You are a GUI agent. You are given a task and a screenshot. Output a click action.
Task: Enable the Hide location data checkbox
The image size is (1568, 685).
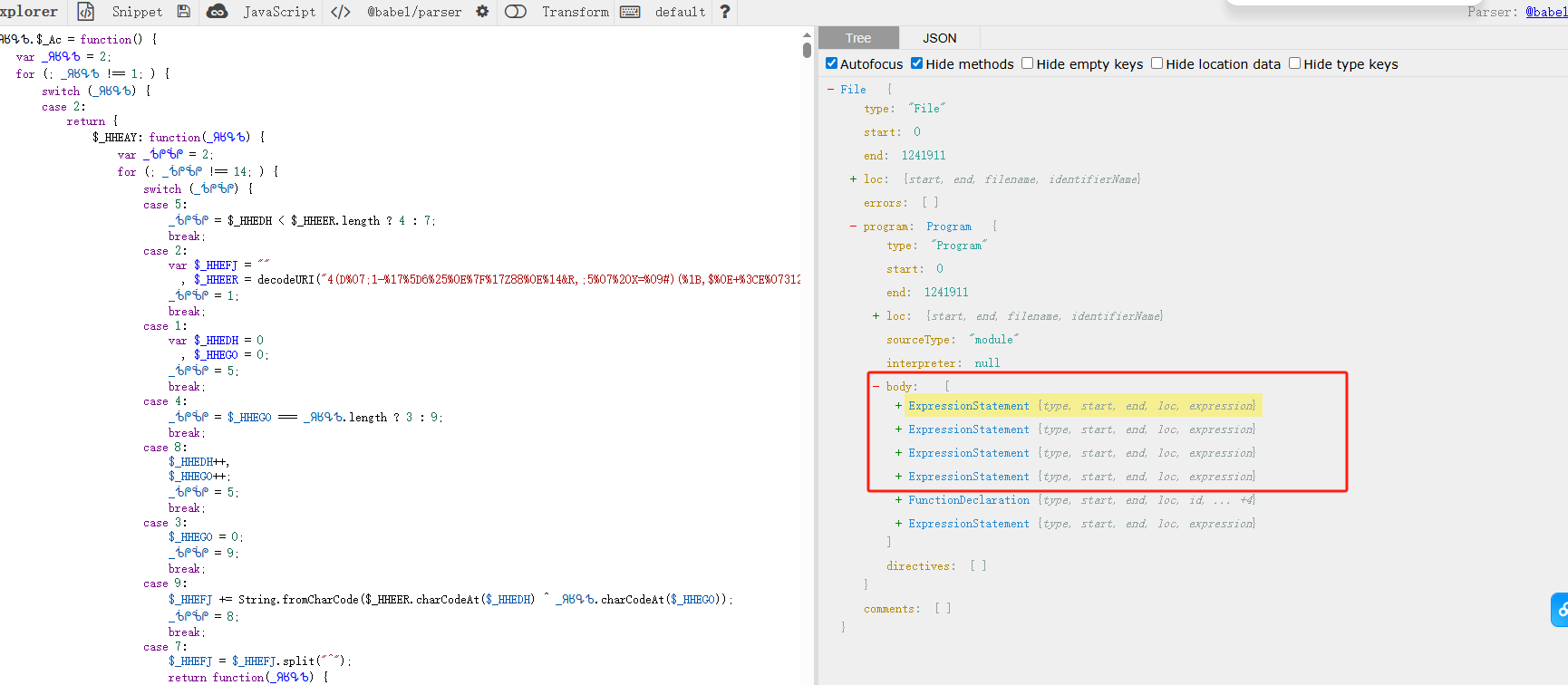(x=1157, y=63)
